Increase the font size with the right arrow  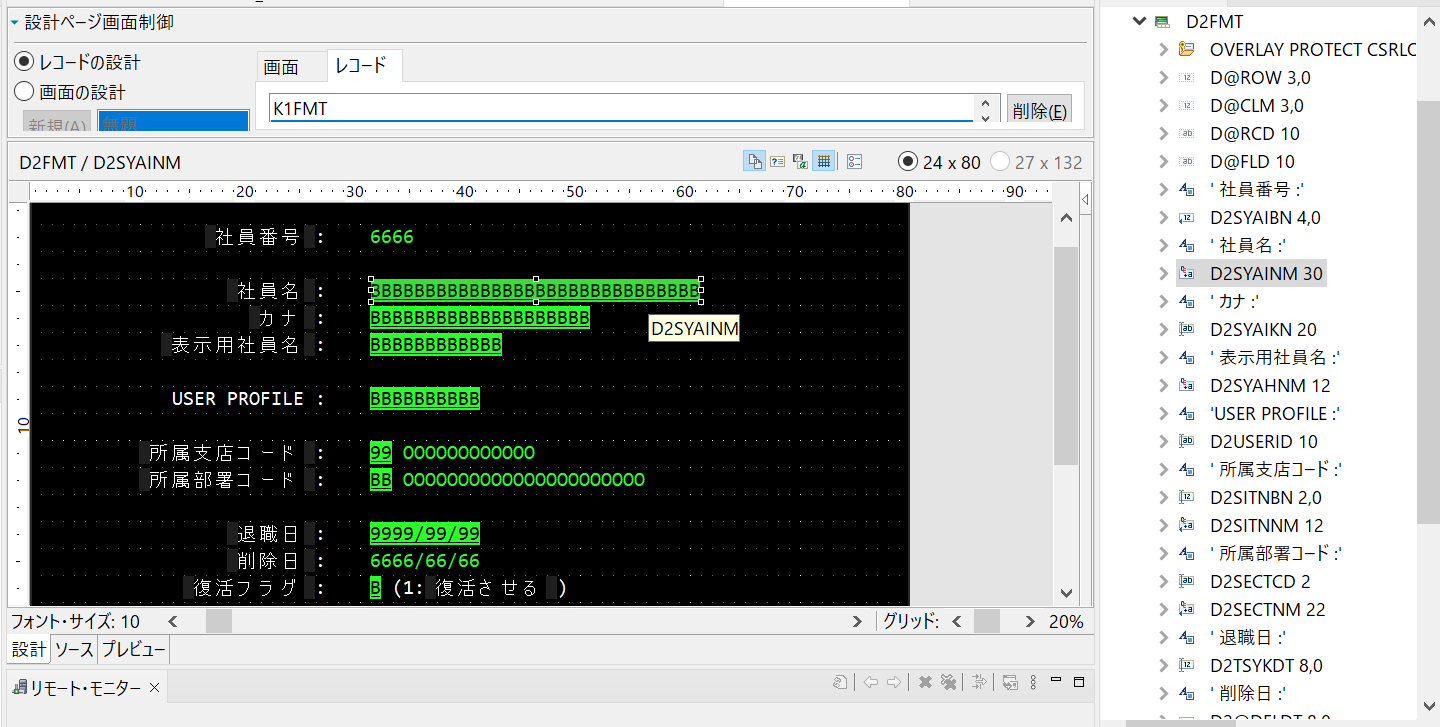(857, 621)
